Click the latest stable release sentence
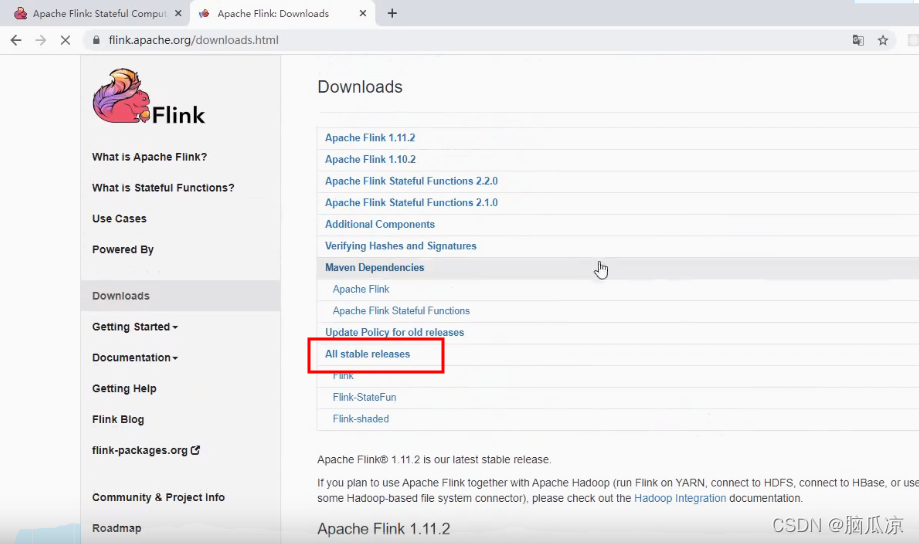The width and height of the screenshot is (919, 544). click(434, 460)
